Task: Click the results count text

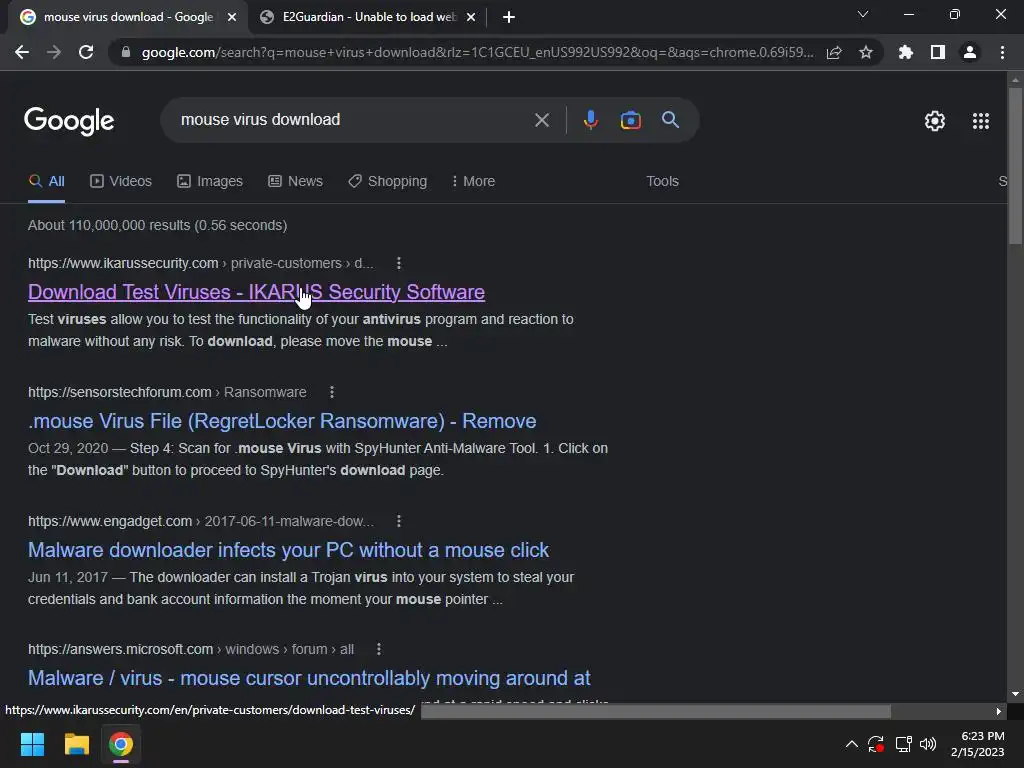Action: [157, 225]
